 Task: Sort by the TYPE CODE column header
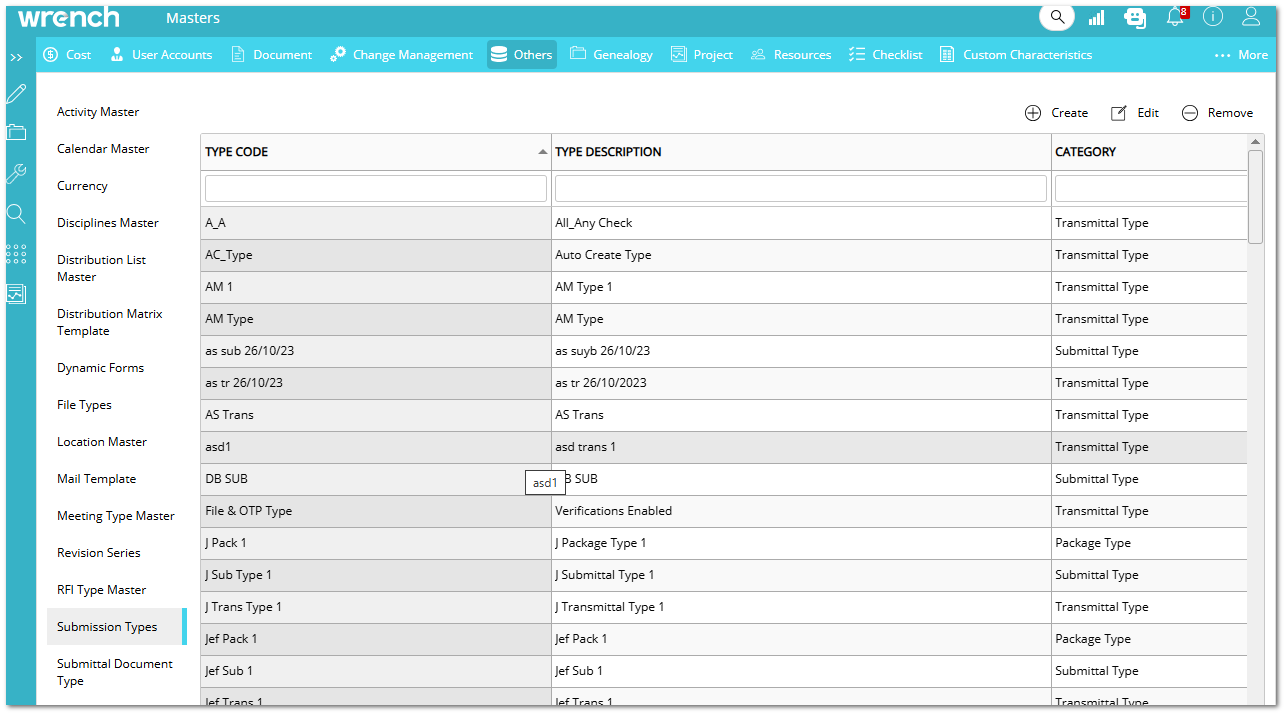click(376, 152)
